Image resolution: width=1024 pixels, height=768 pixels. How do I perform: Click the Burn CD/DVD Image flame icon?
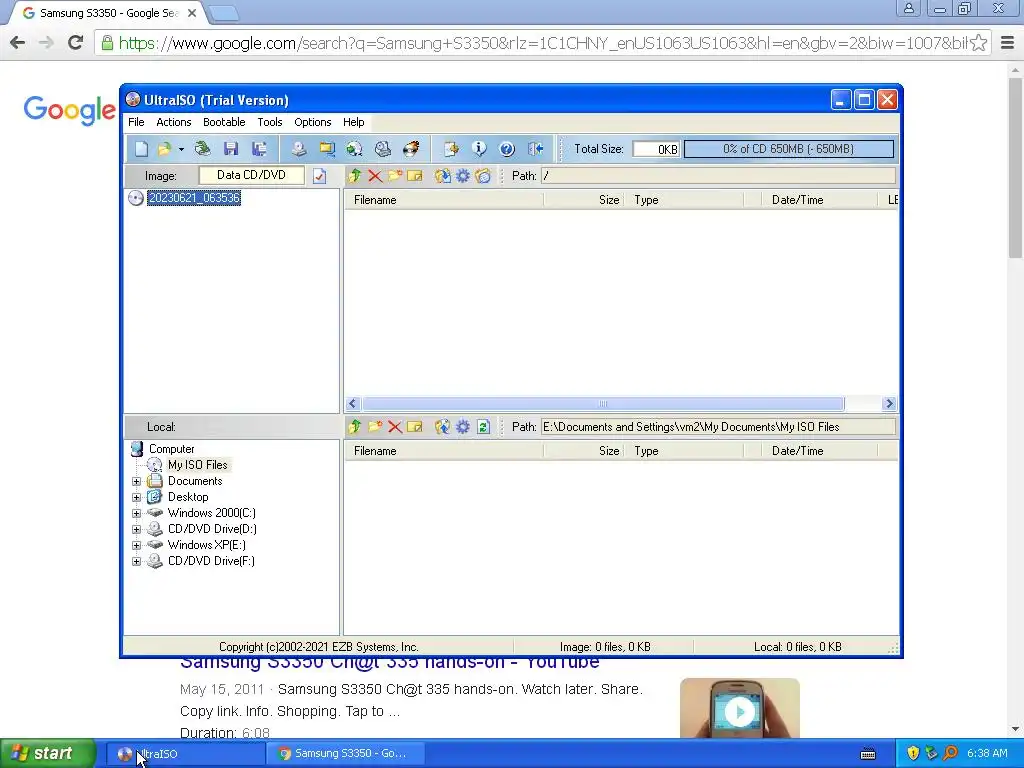(411, 149)
